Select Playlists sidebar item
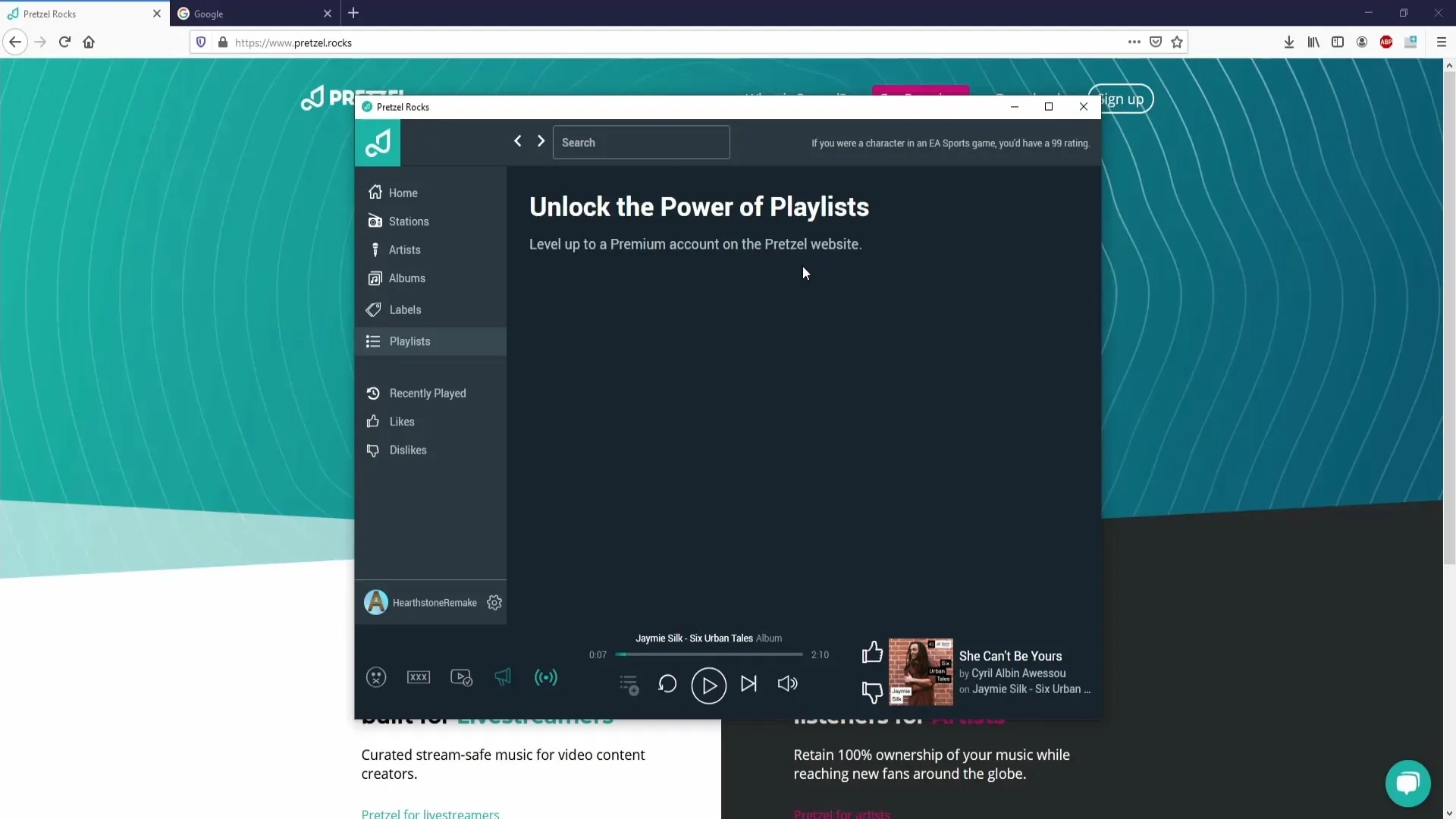The width and height of the screenshot is (1456, 819). click(430, 341)
